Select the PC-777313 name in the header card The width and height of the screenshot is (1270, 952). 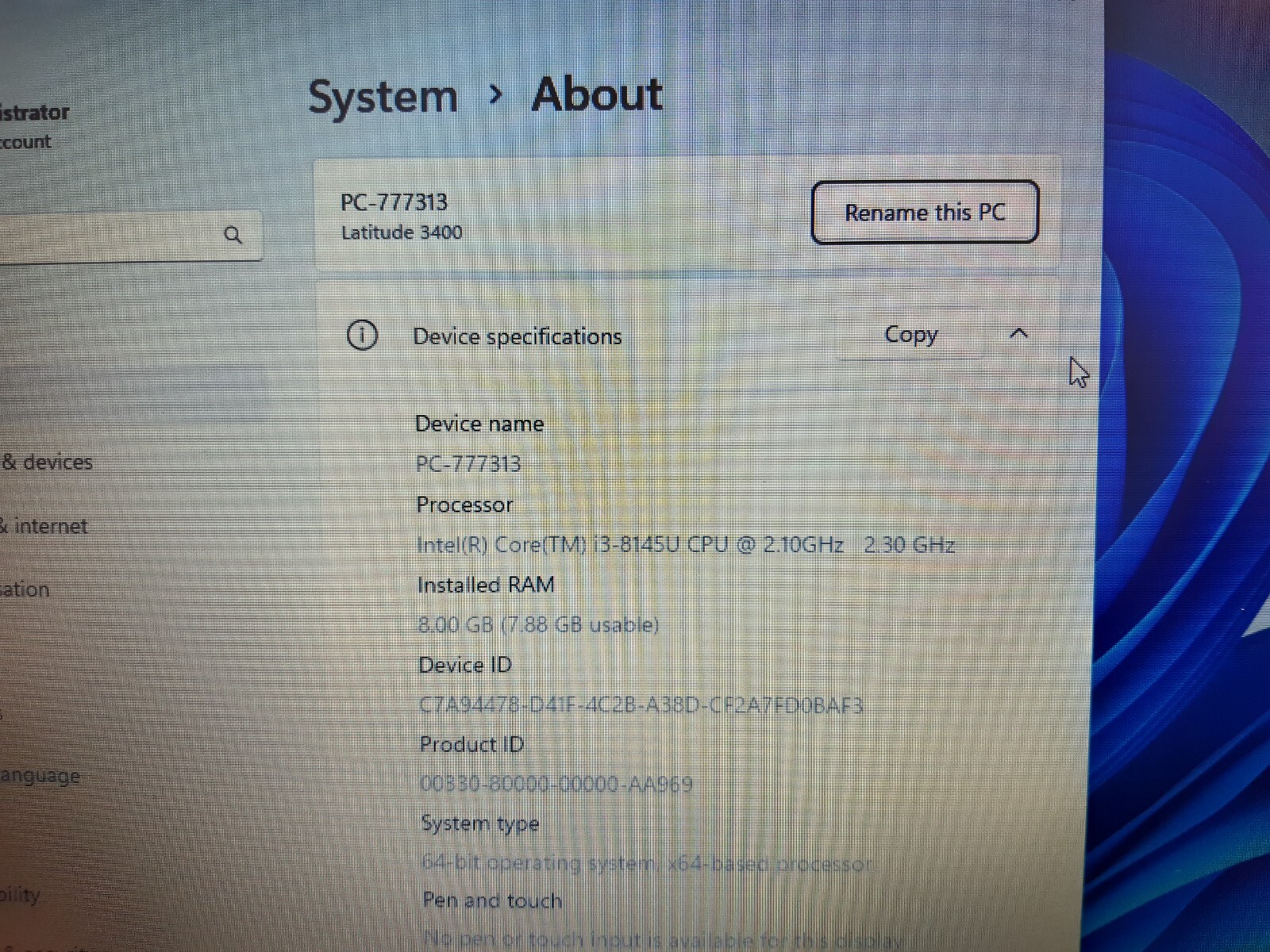tap(394, 202)
